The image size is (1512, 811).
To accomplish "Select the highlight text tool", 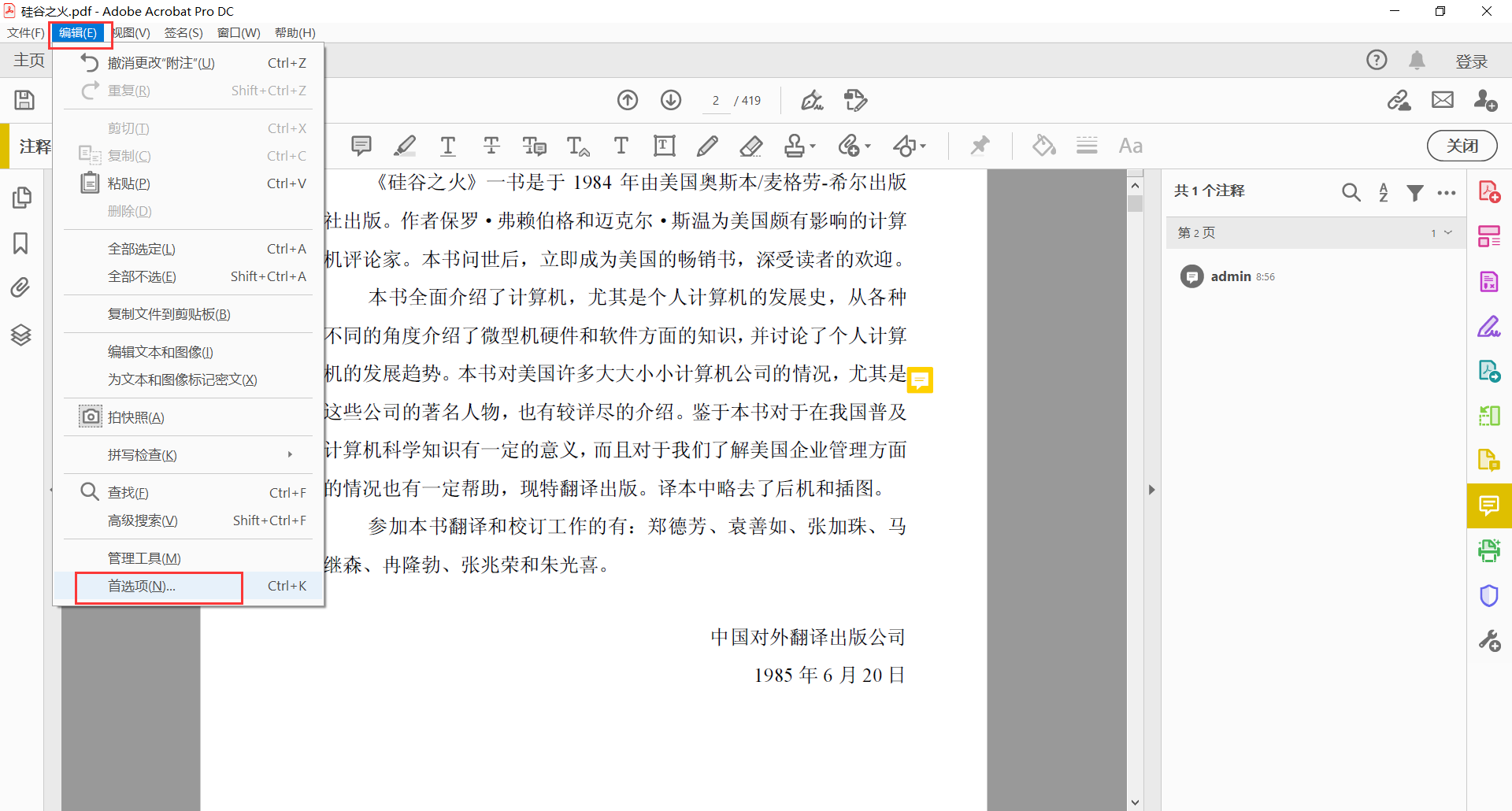I will (x=405, y=146).
